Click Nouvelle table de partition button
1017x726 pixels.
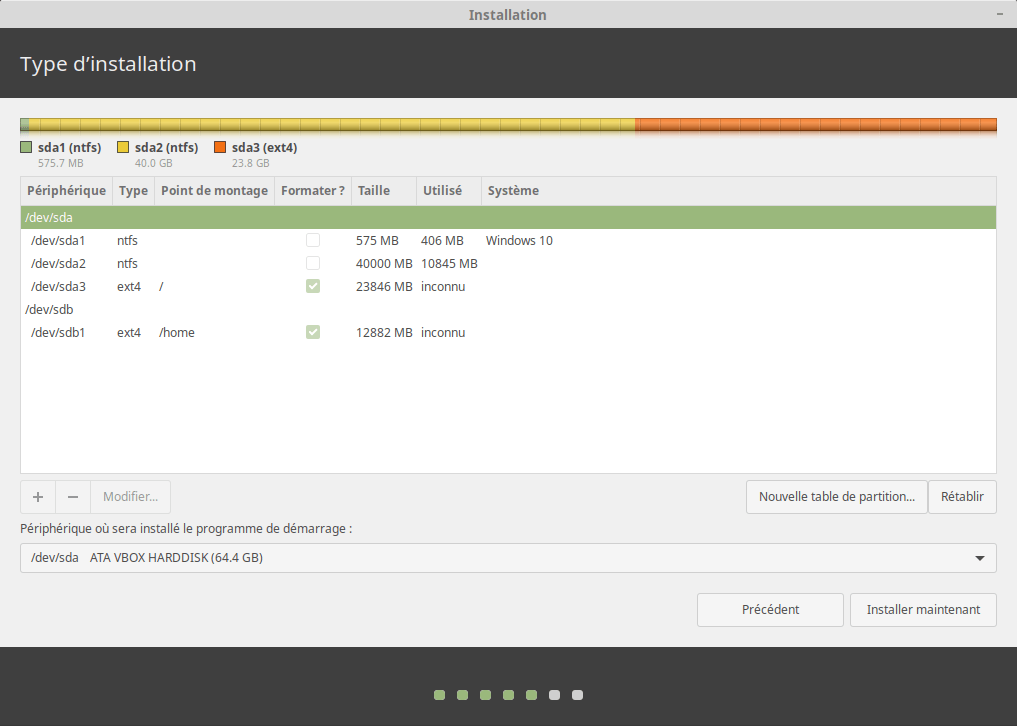[x=836, y=497]
